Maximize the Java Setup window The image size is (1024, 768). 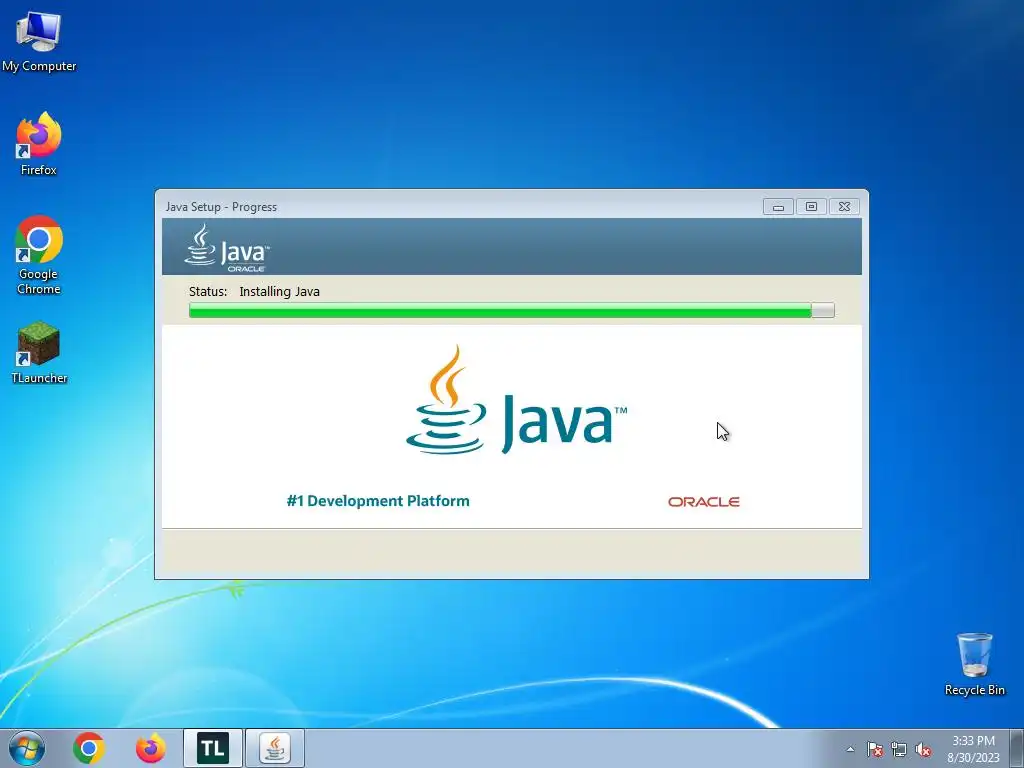point(811,207)
